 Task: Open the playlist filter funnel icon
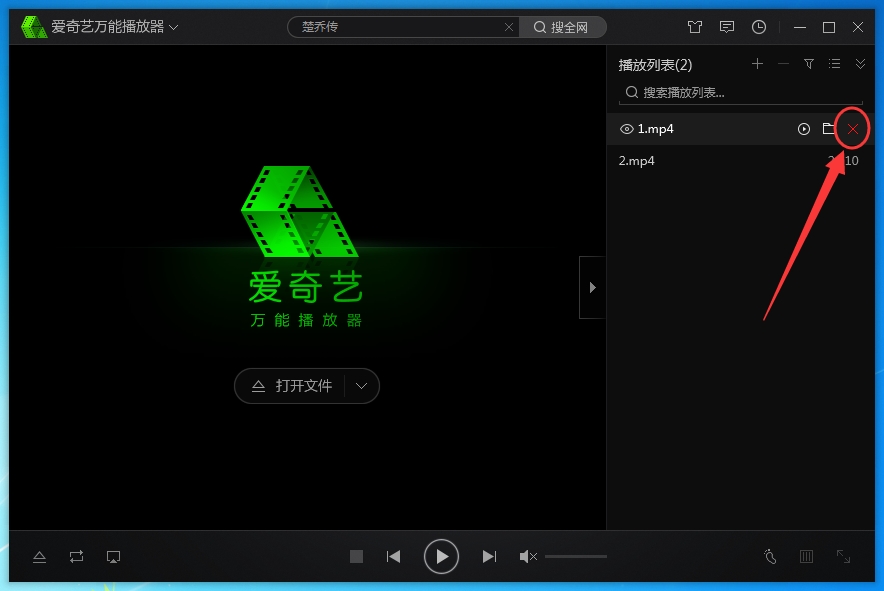809,64
